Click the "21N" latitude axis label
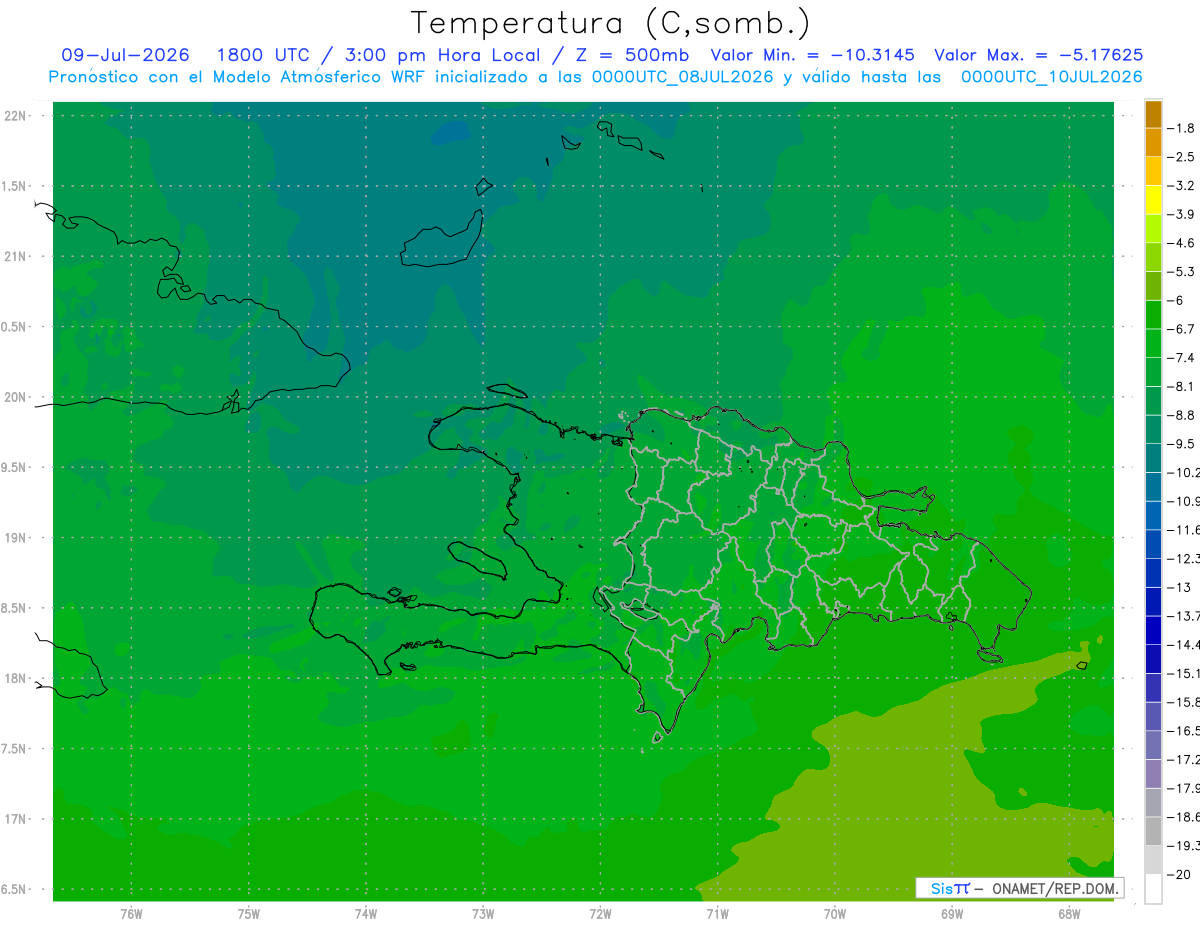 pos(17,257)
